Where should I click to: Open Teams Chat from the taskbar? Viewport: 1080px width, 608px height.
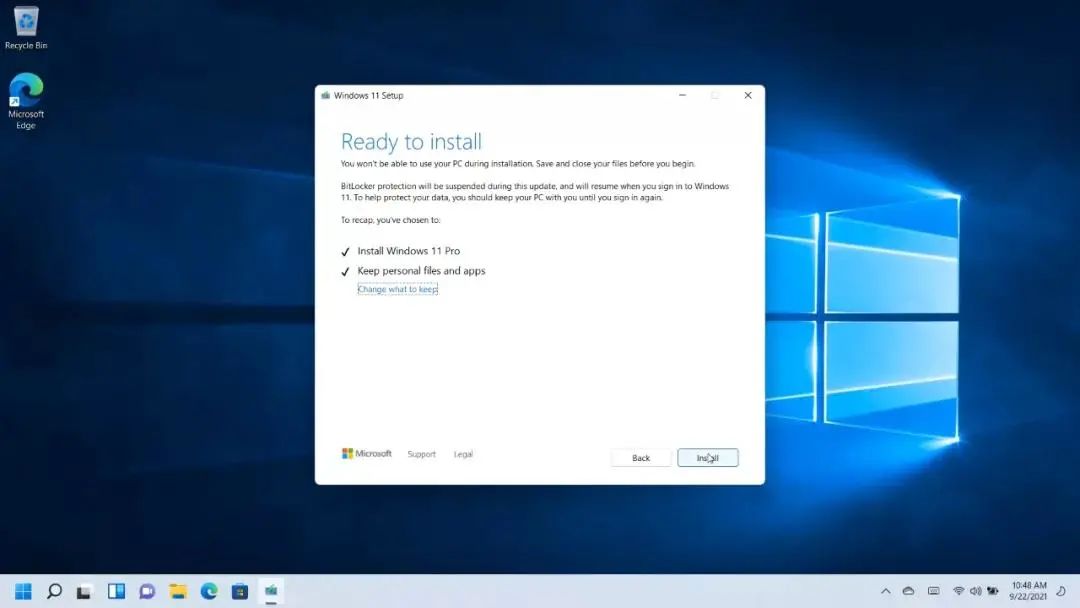tap(147, 592)
